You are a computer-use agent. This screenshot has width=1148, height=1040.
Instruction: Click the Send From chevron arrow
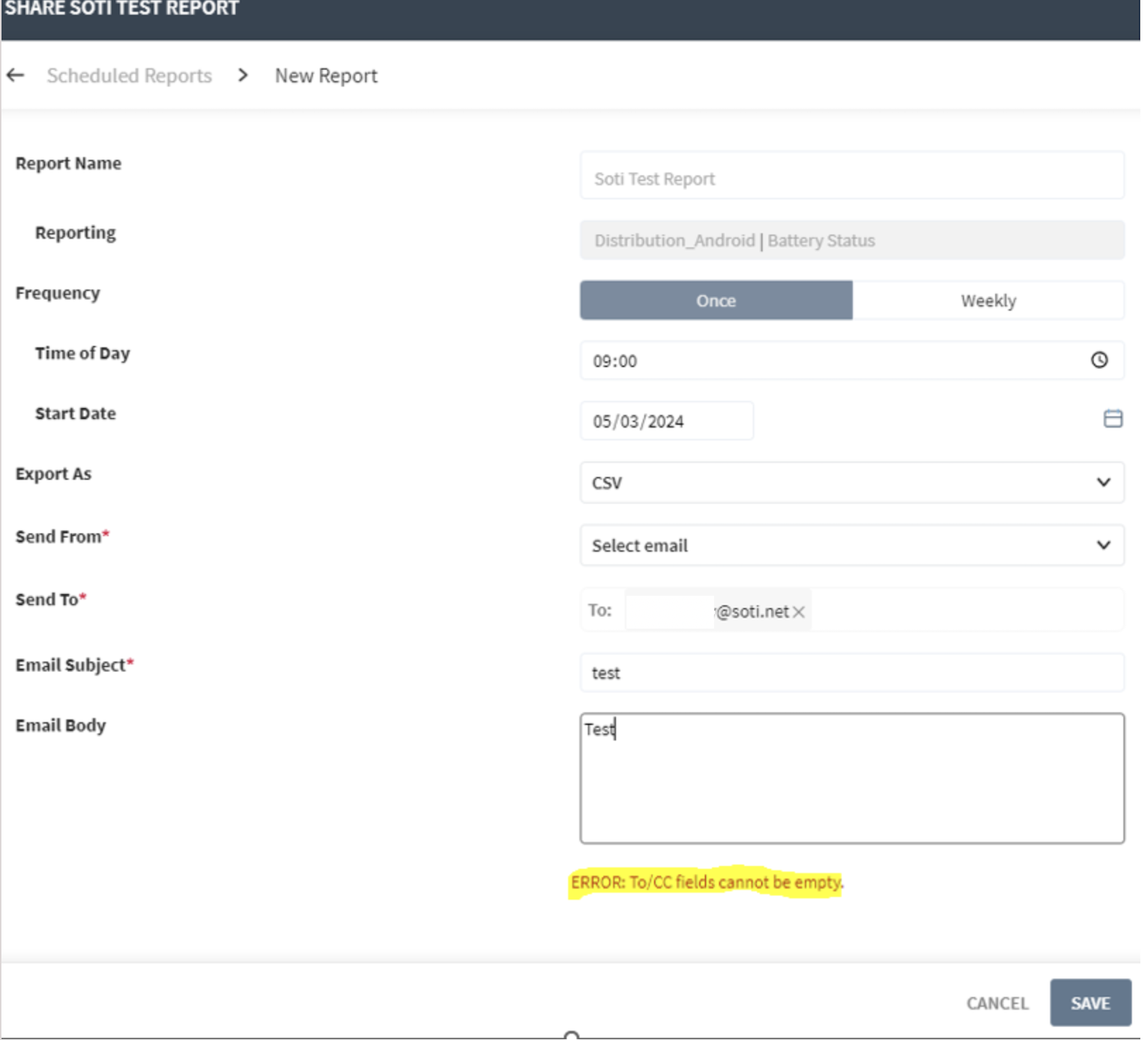click(1103, 545)
